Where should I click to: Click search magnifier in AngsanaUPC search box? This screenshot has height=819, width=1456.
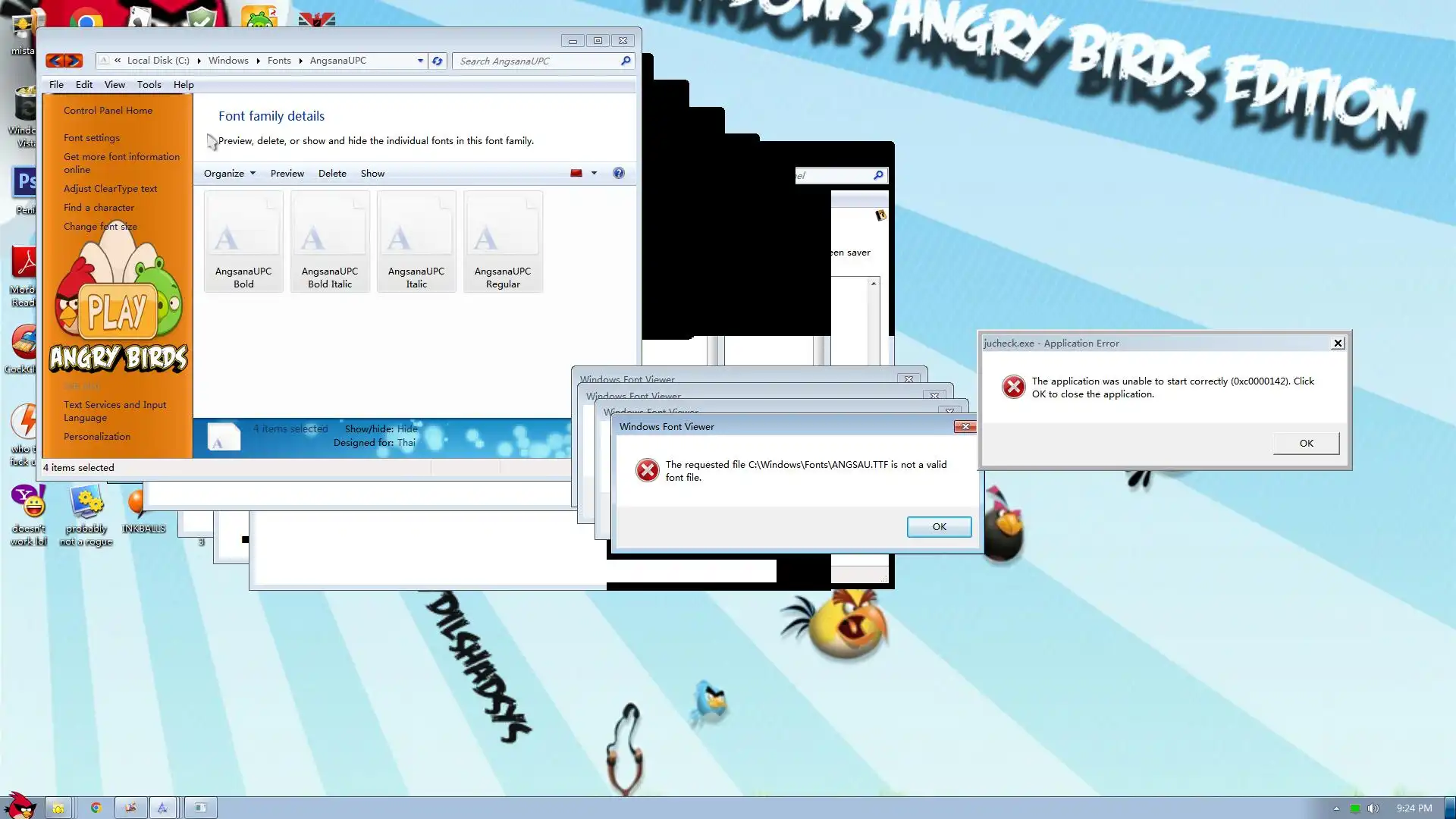626,61
